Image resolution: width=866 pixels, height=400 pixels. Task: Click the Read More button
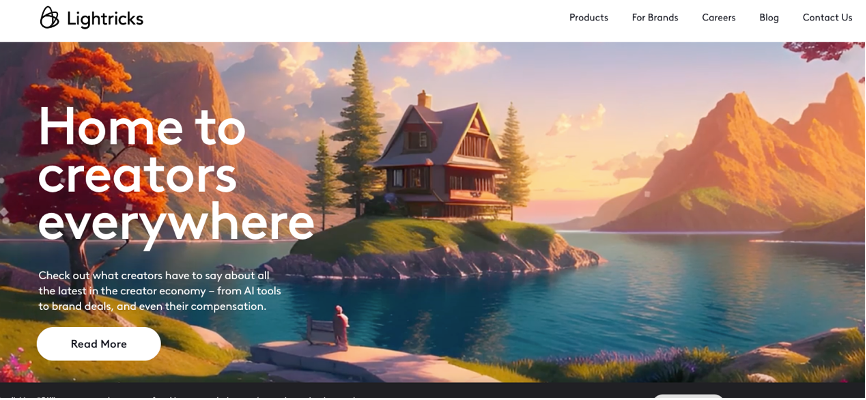[99, 344]
